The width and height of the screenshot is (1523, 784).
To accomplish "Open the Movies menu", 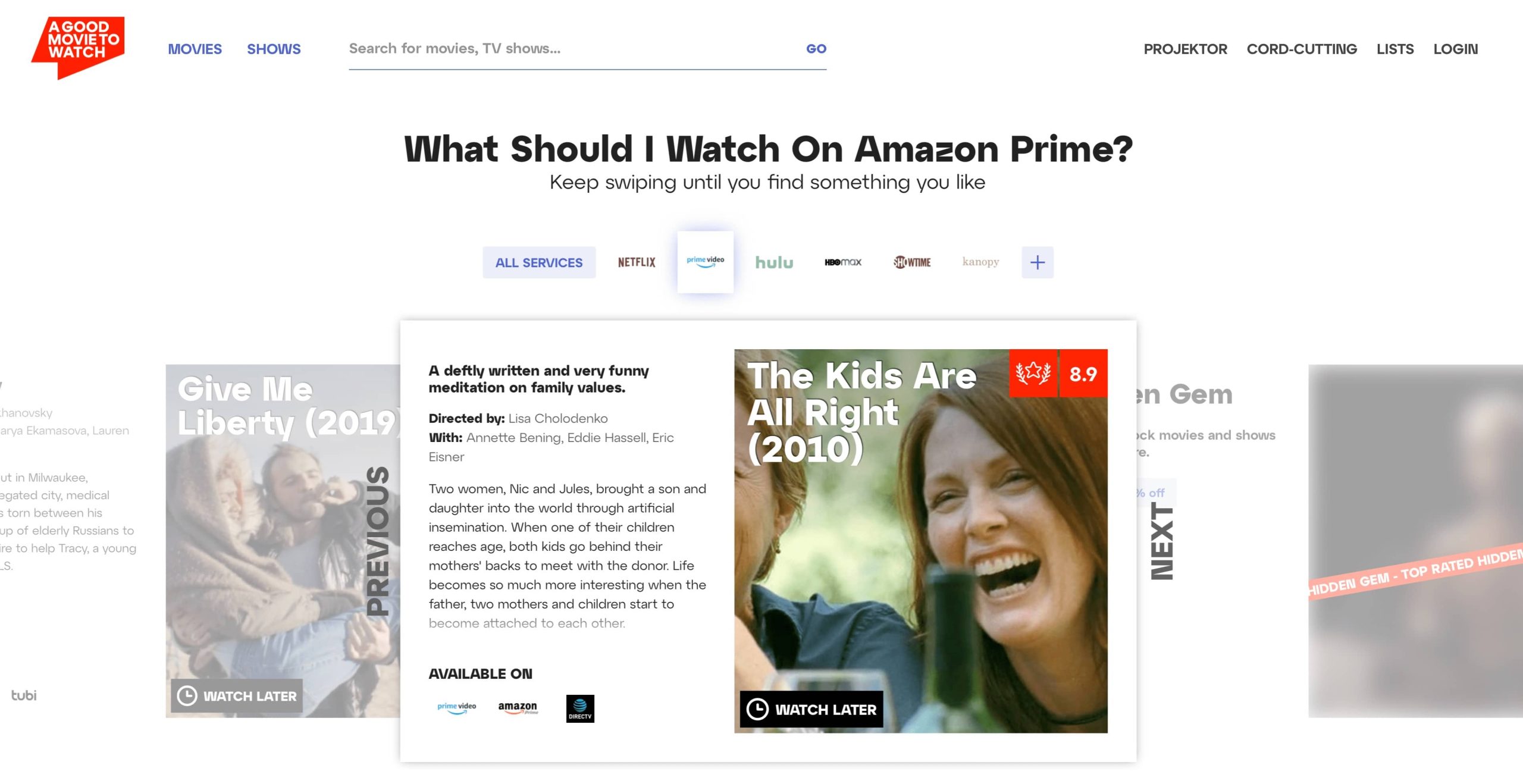I will click(195, 49).
